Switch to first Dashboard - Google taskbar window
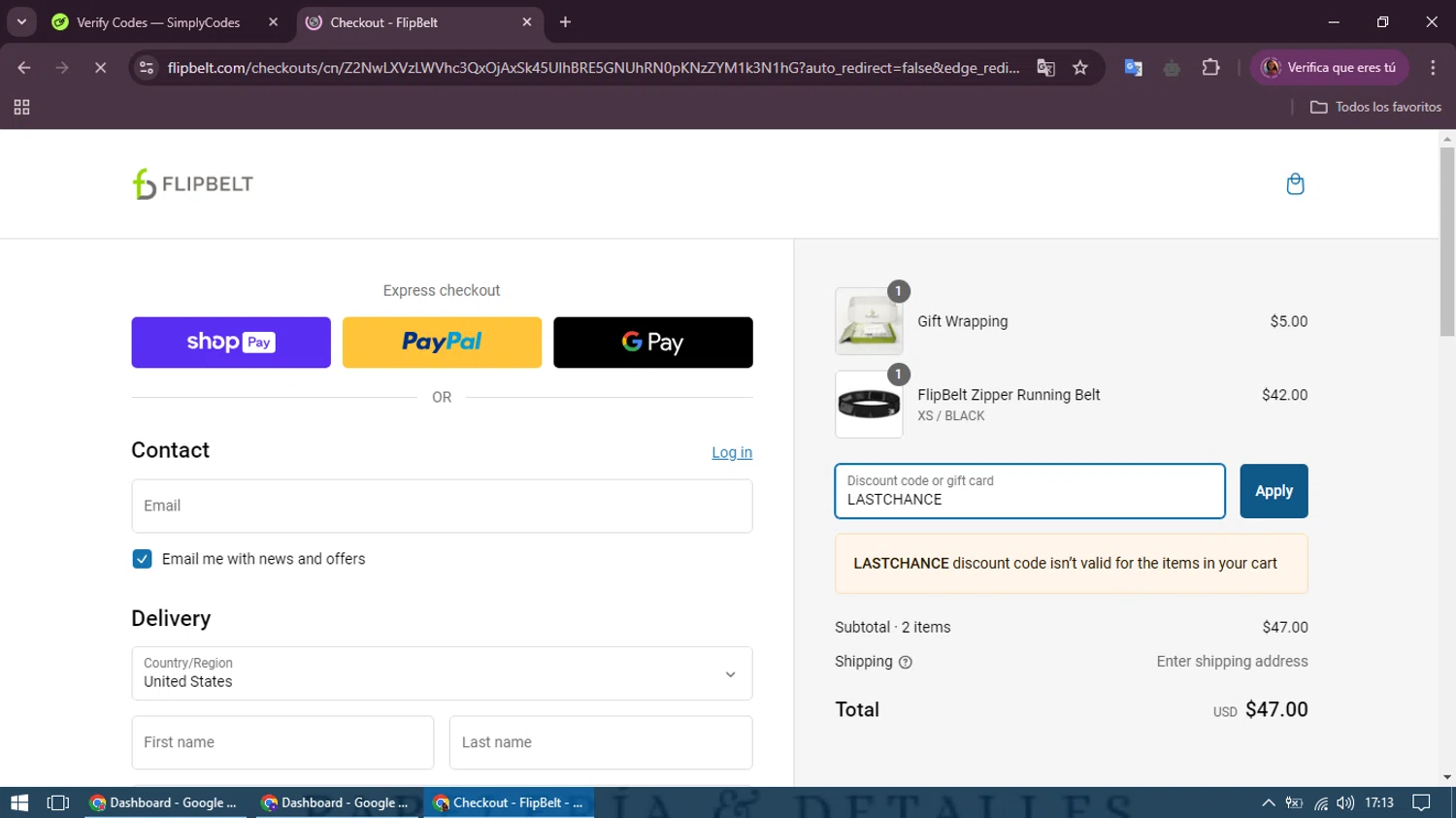1456x818 pixels. click(x=166, y=802)
